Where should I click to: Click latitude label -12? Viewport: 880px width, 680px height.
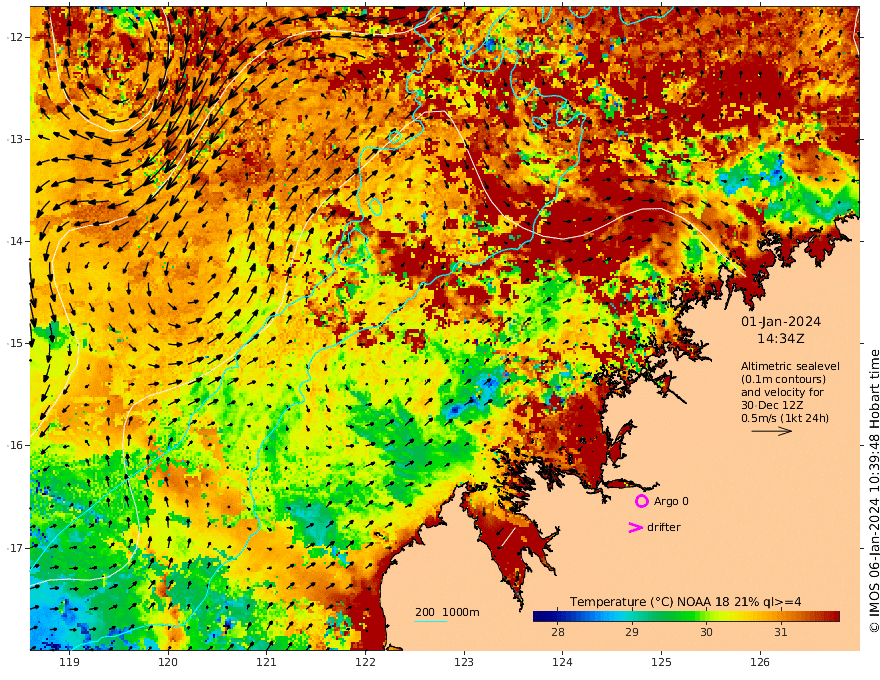click(x=16, y=37)
